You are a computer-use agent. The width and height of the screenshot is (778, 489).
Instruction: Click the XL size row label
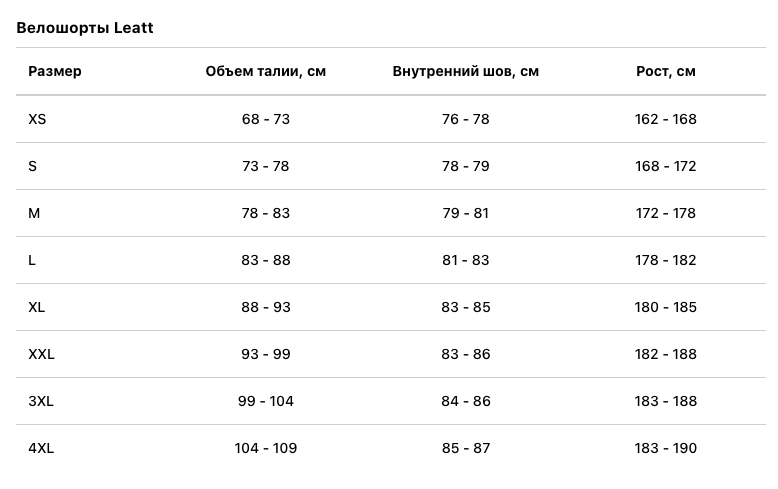(37, 307)
